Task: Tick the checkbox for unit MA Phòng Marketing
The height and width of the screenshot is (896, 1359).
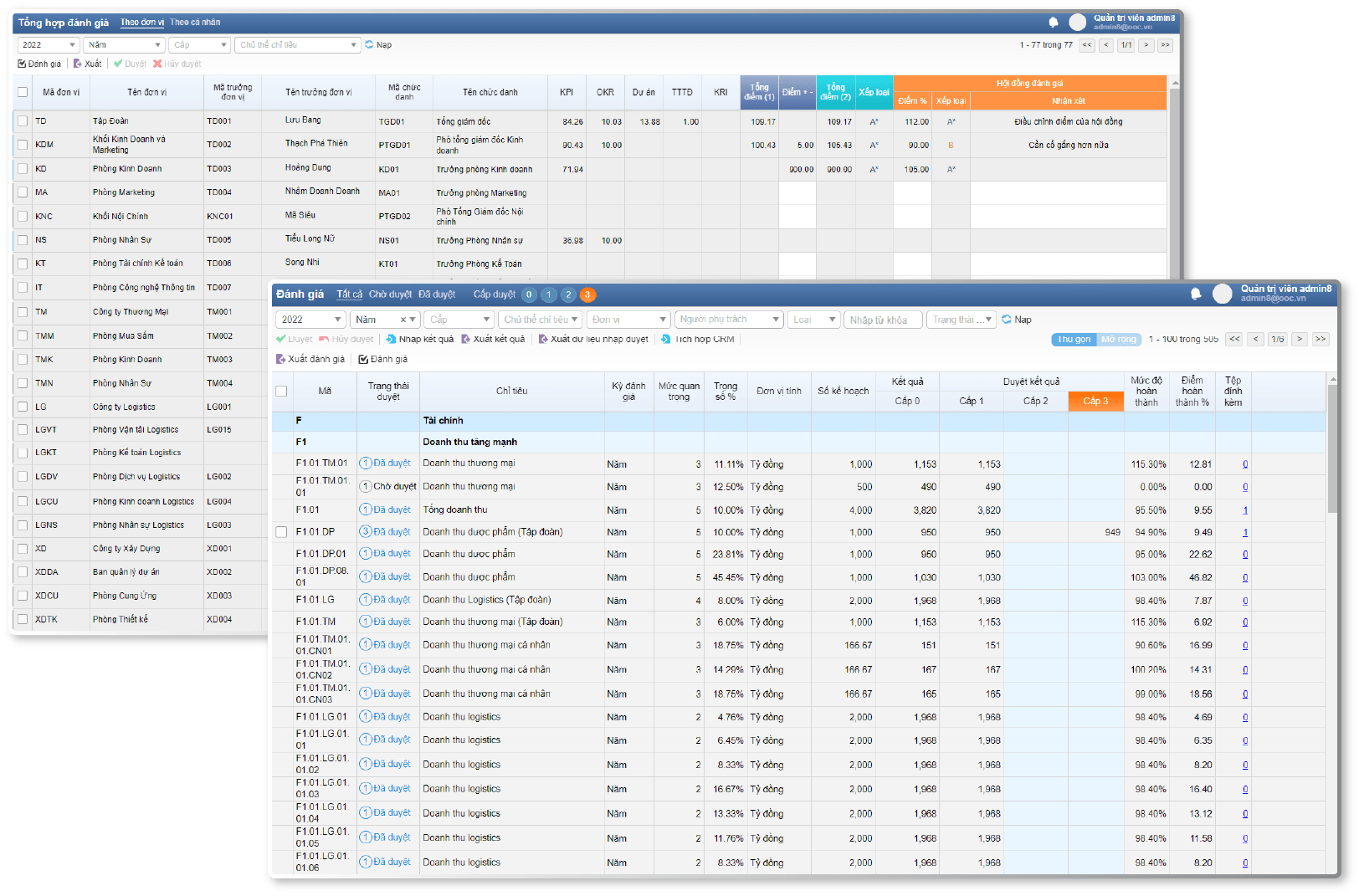Action: [23, 192]
